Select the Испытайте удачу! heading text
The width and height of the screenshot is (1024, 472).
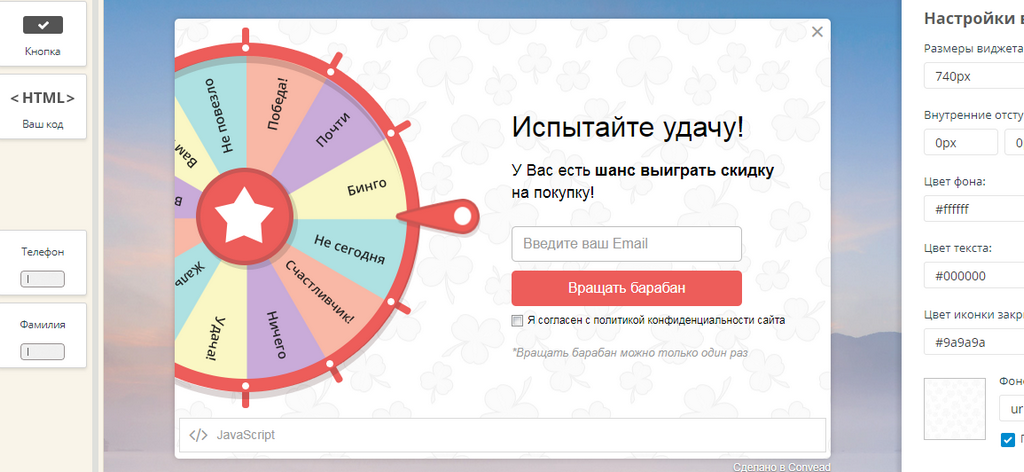pos(628,127)
